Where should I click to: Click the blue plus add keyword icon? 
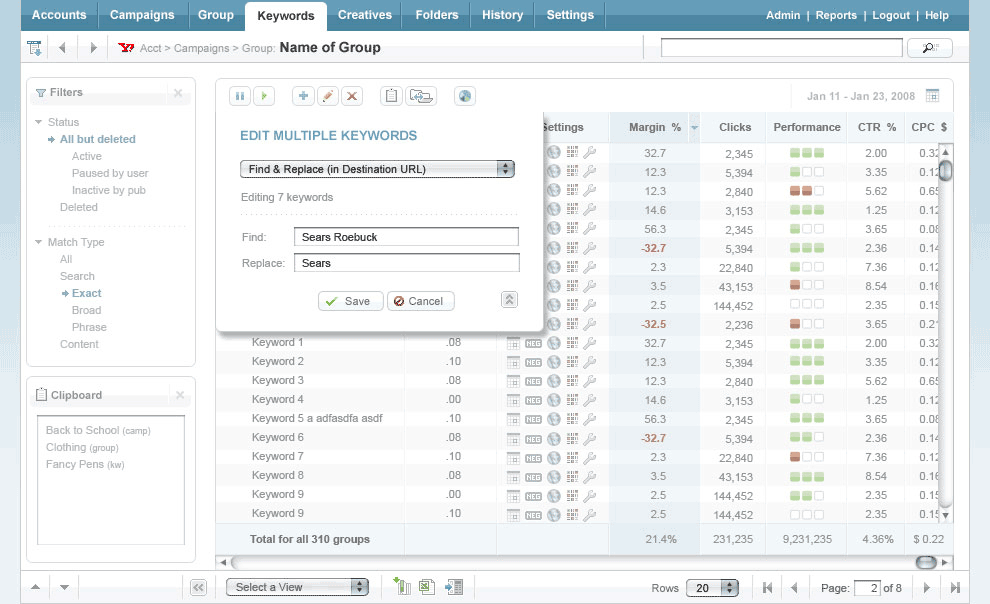303,96
